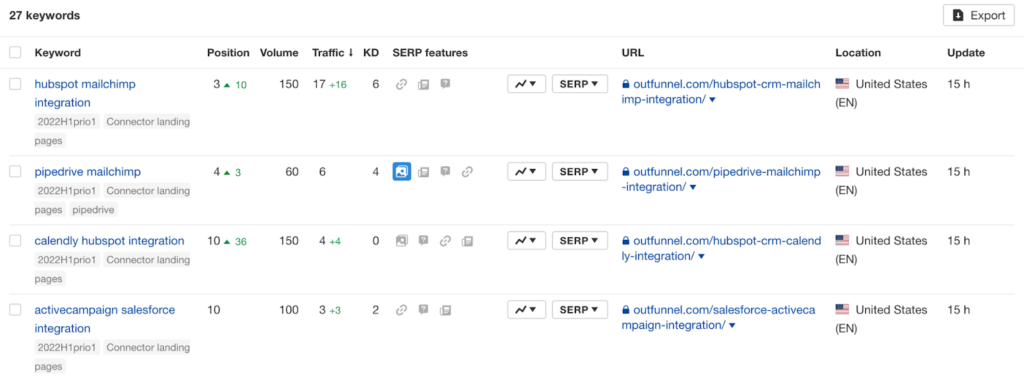This screenshot has width=1024, height=378.
Task: Open outfunnel.com/salesforce-activecampaign-integration URL
Action: pyautogui.click(x=718, y=318)
